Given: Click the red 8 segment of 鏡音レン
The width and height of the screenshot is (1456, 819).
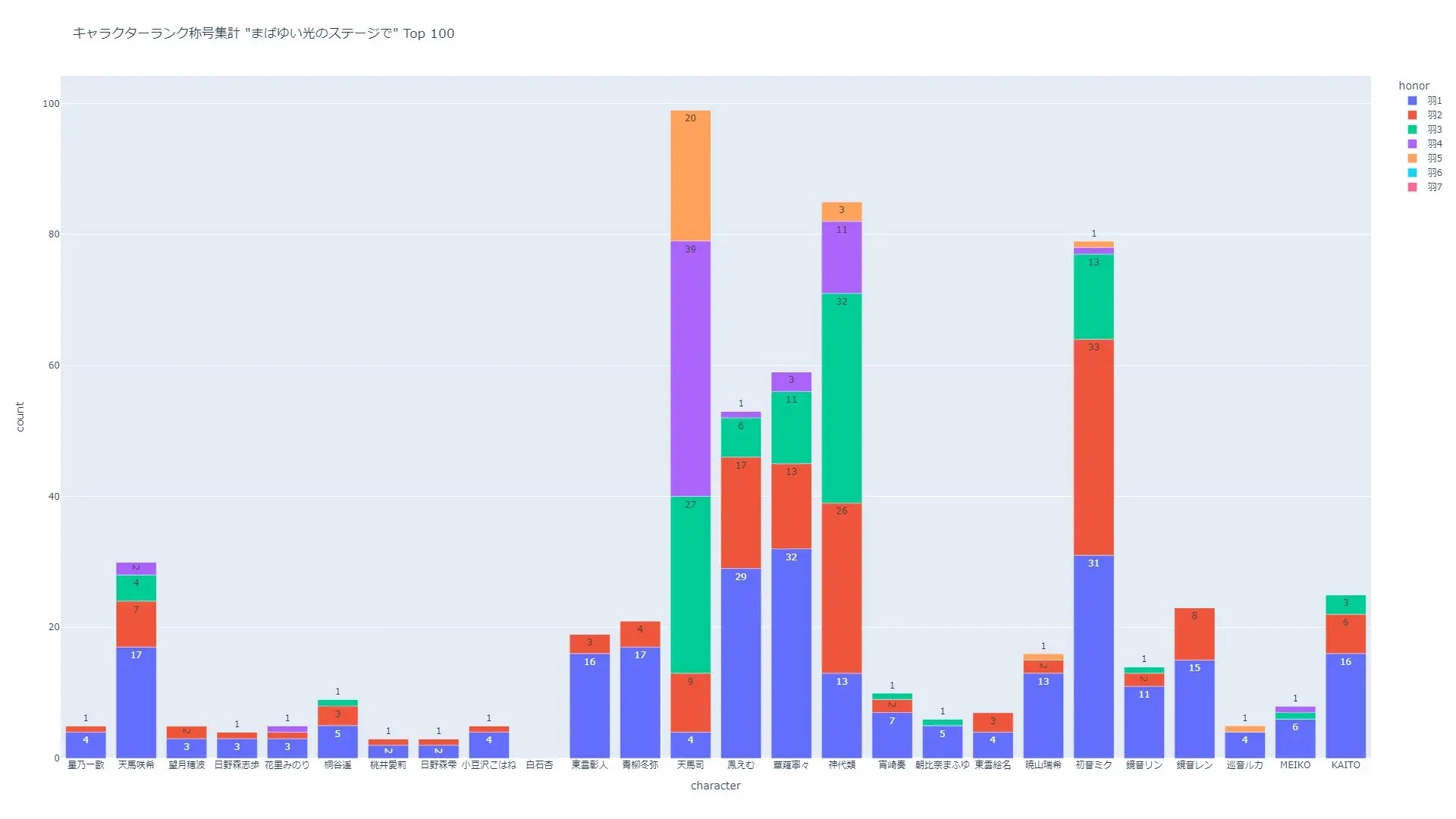Looking at the screenshot, I should (x=1194, y=634).
